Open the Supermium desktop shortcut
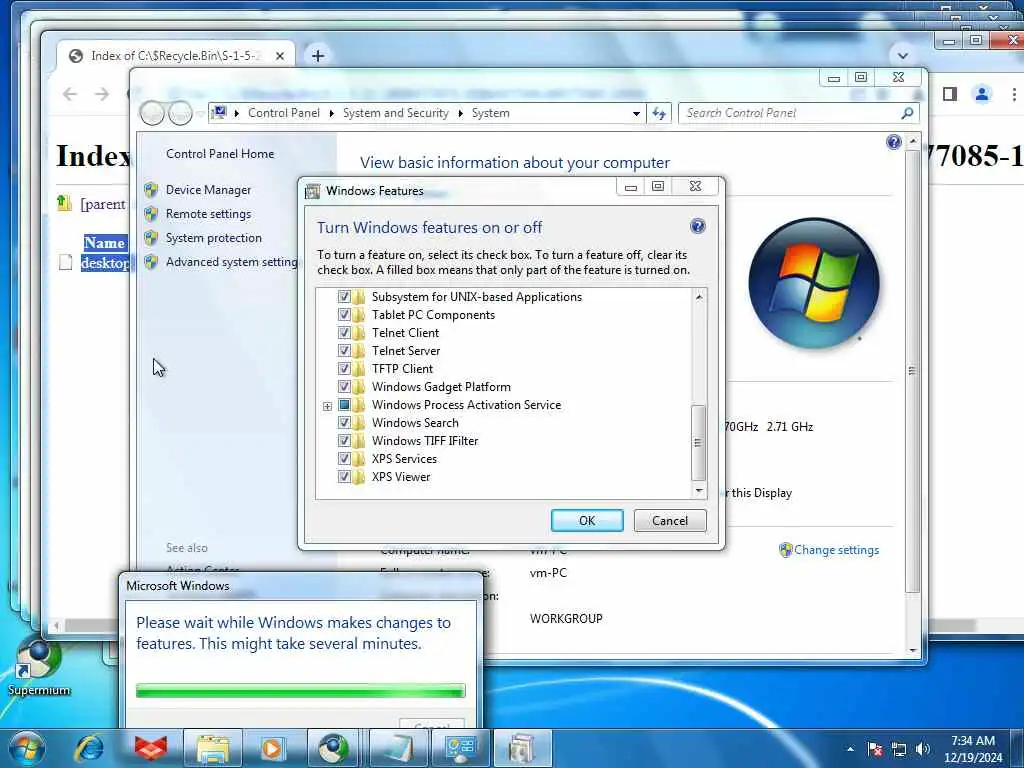Image resolution: width=1024 pixels, height=768 pixels. tap(38, 667)
